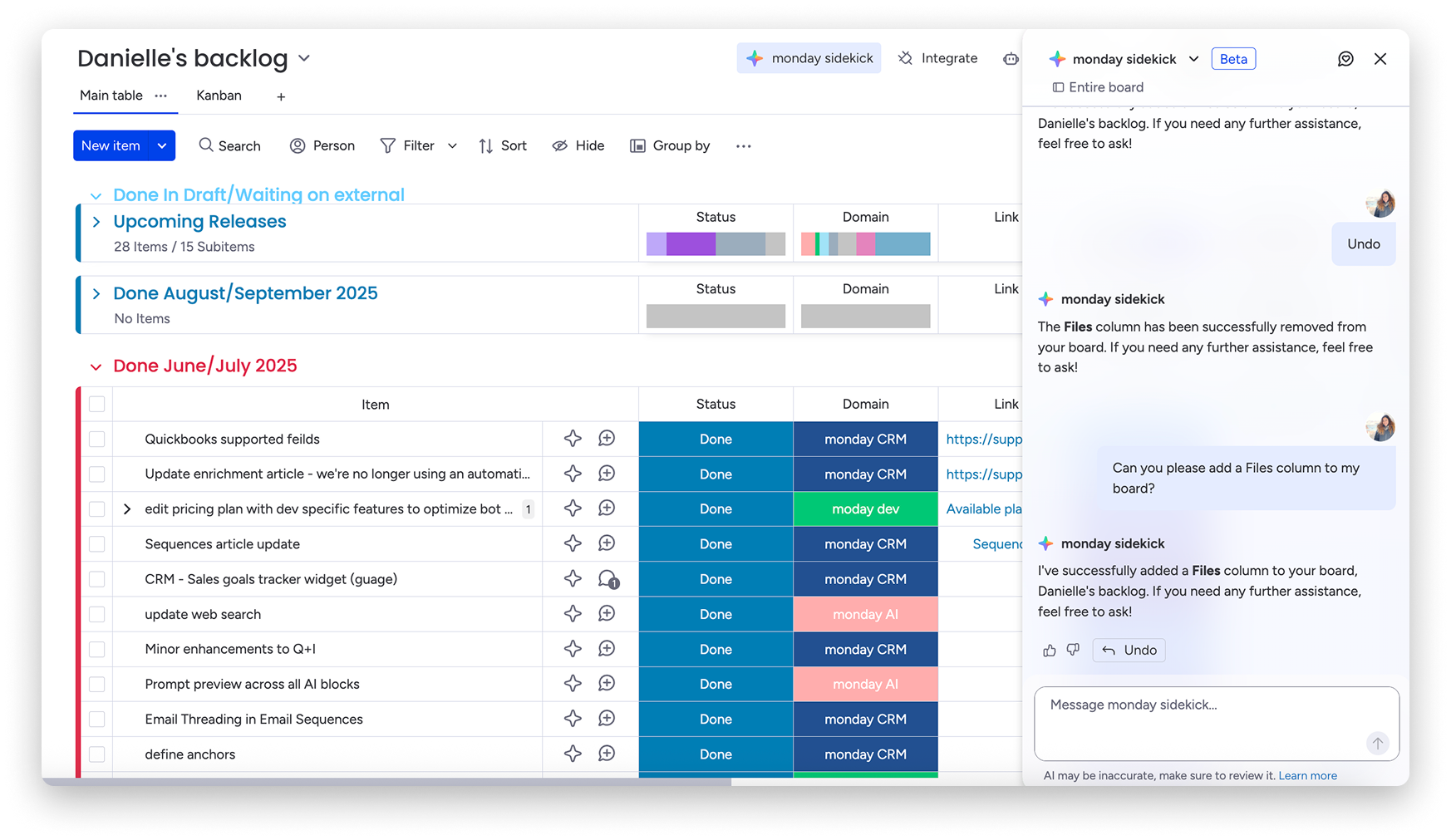Open the automations robot icon
The height and width of the screenshot is (840, 1451).
coord(1011,58)
